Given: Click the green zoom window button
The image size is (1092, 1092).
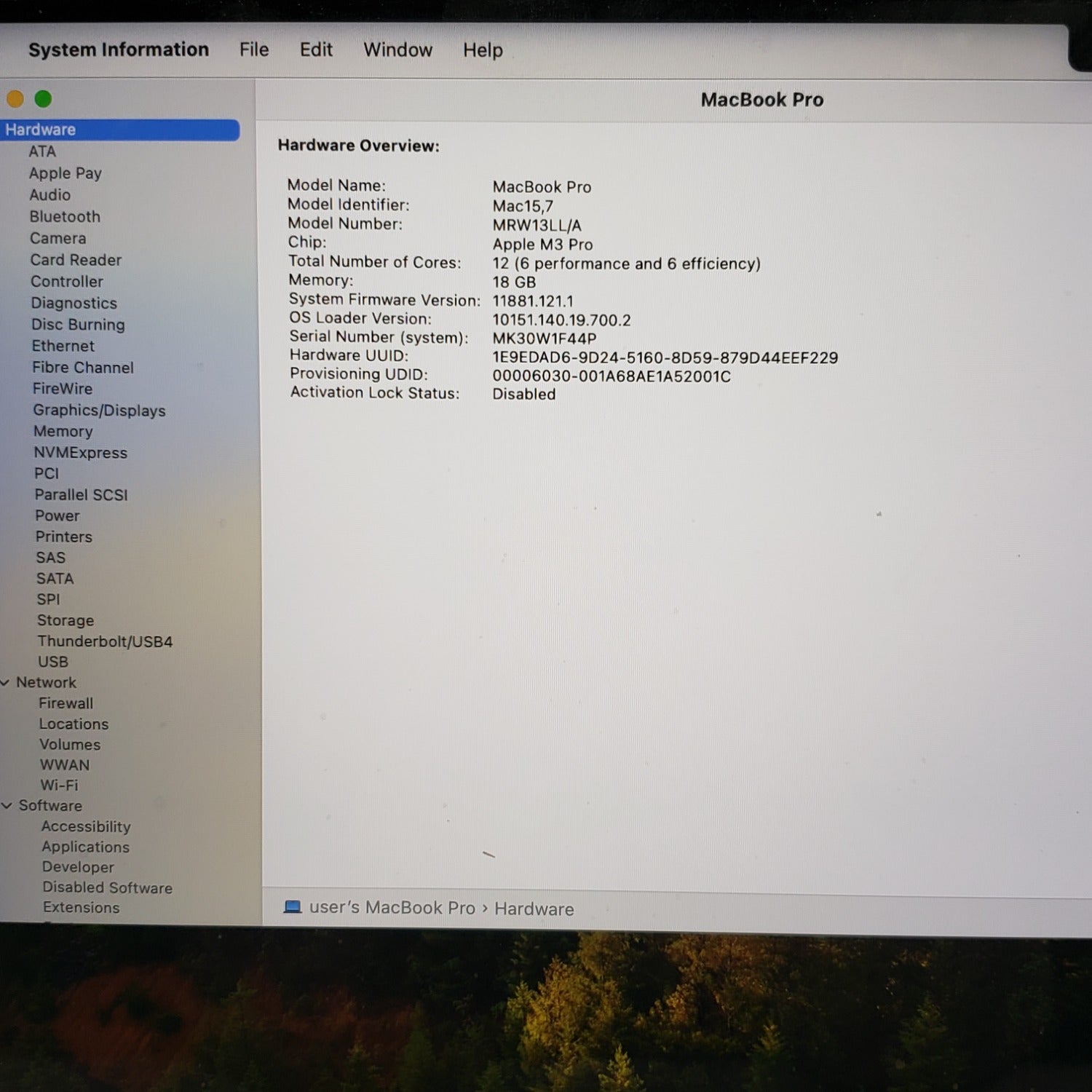Looking at the screenshot, I should [43, 99].
